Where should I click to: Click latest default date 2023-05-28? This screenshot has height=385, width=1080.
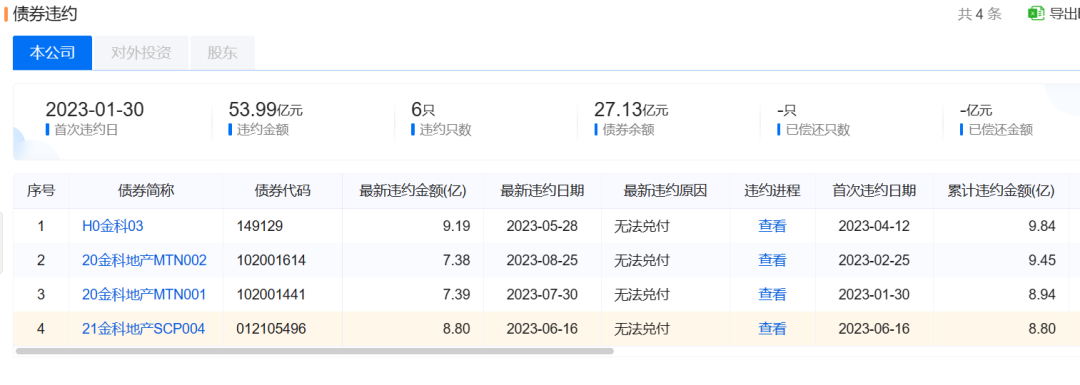pyautogui.click(x=542, y=226)
